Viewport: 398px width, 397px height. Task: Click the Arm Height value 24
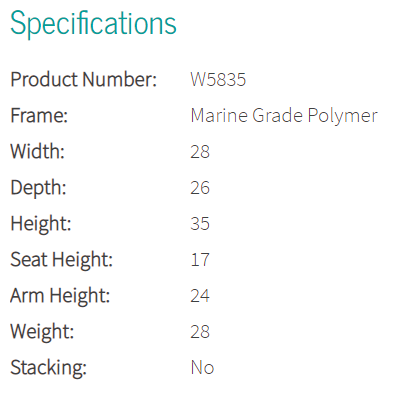point(200,296)
